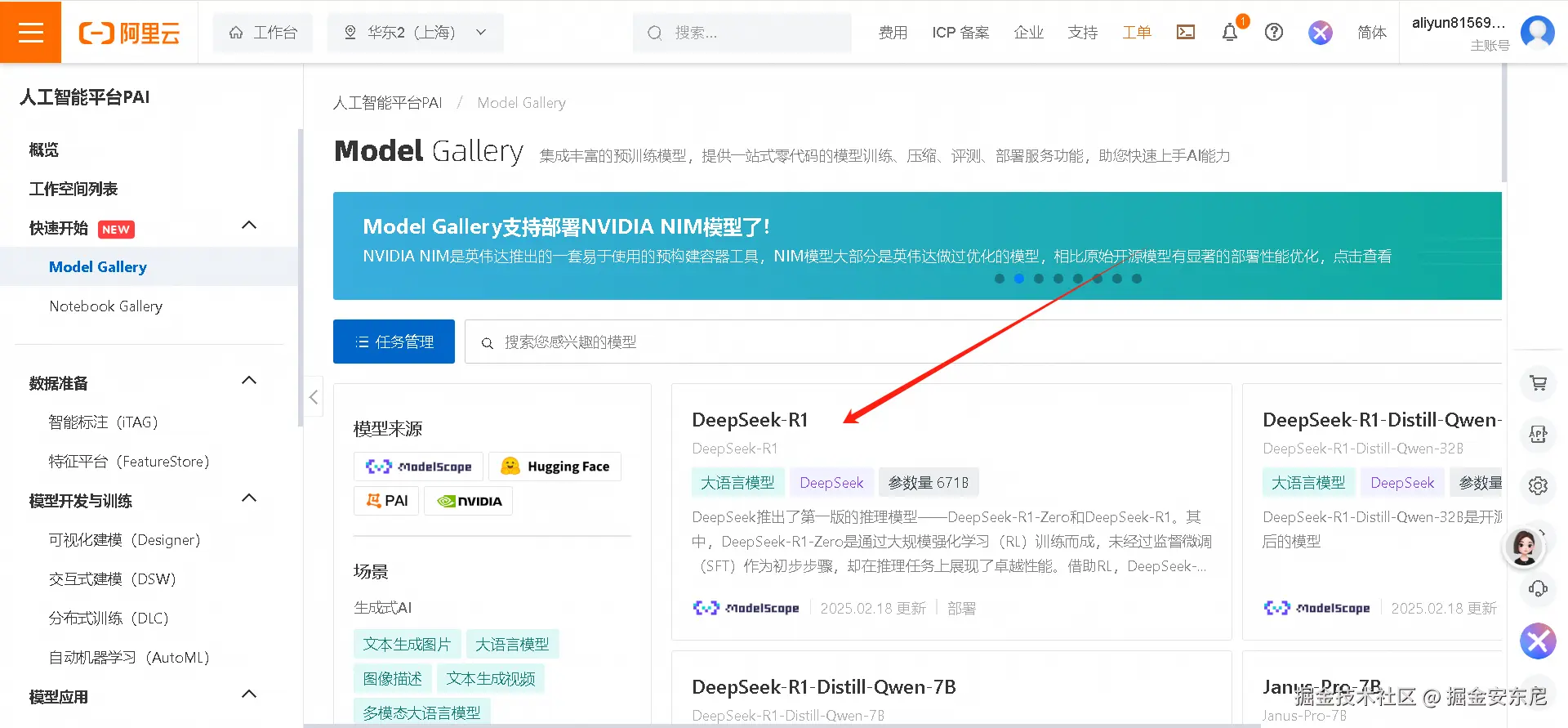Click the Aliyun logo
This screenshot has height=728, width=1568.
129,33
